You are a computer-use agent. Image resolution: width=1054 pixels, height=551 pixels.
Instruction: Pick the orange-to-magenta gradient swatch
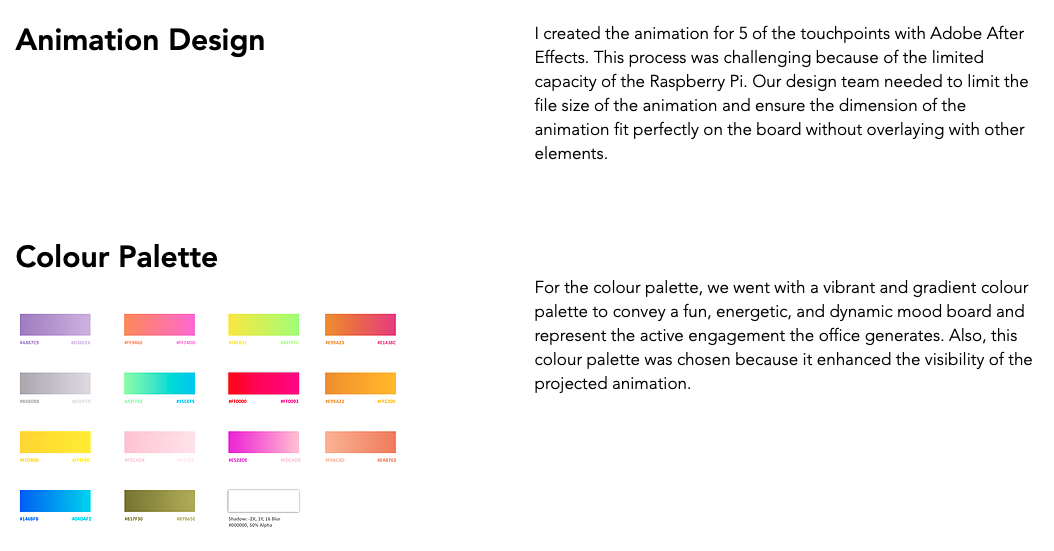[360, 324]
